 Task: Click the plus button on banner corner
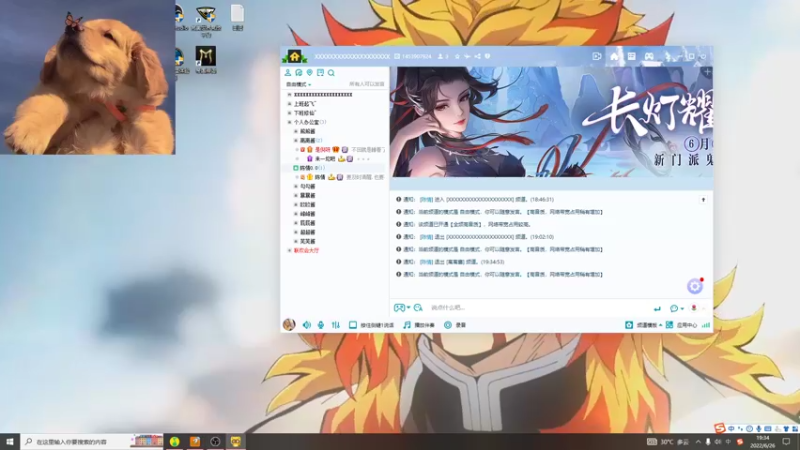[707, 72]
